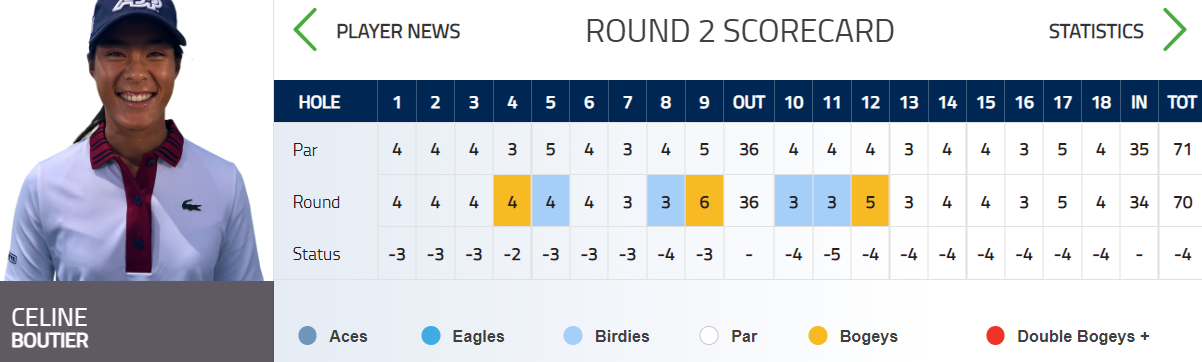Viewport: 1202px width, 362px height.
Task: Click Celine Boutier's player photo
Action: pos(136,140)
